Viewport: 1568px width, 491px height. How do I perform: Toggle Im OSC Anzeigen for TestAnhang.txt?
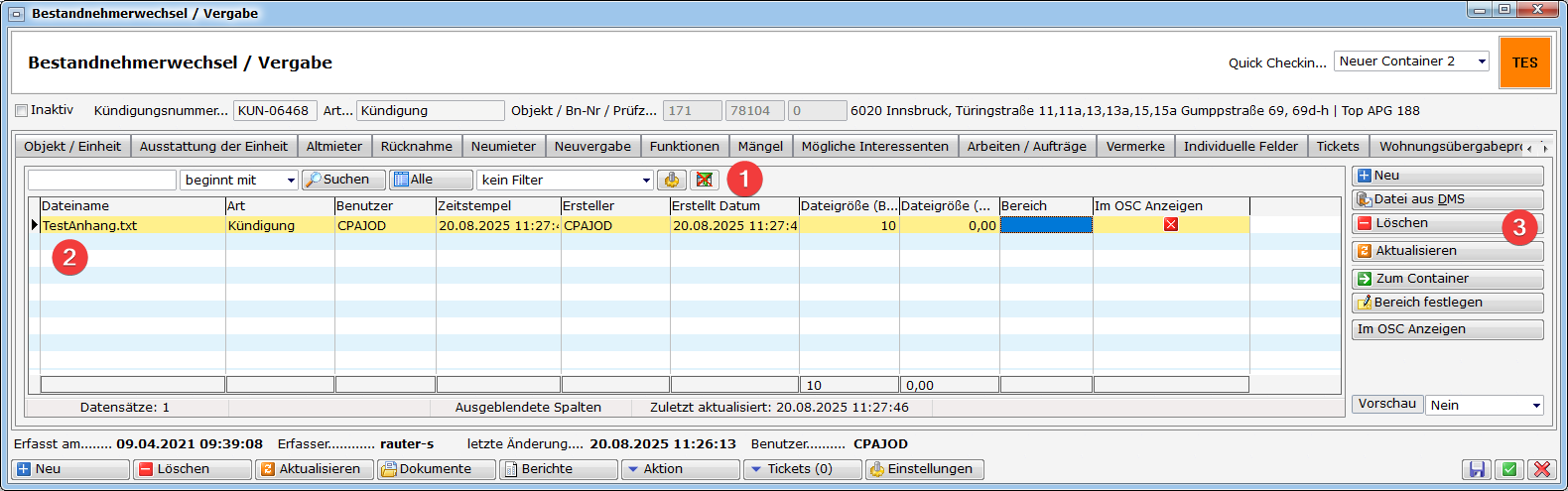(x=1171, y=225)
